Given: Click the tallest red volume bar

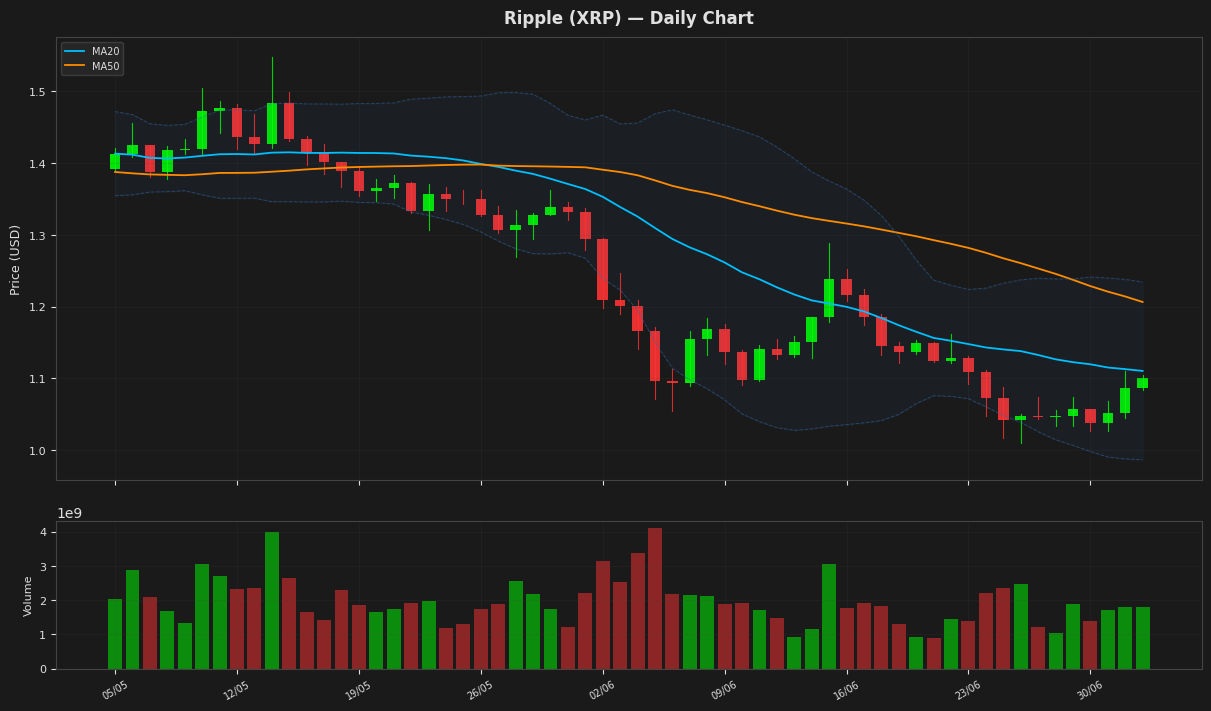Looking at the screenshot, I should [x=655, y=598].
